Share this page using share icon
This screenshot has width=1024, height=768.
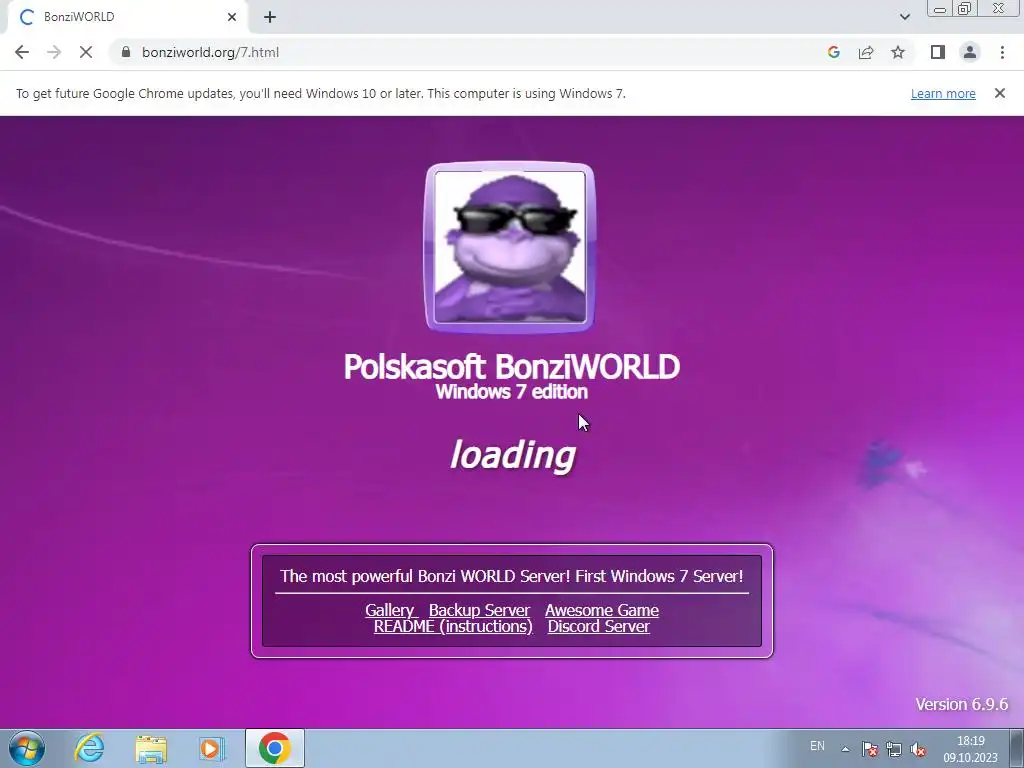coord(866,52)
